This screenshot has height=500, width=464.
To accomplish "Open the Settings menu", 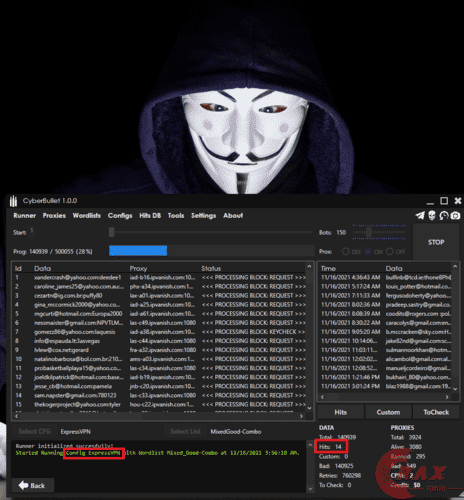I will [203, 216].
